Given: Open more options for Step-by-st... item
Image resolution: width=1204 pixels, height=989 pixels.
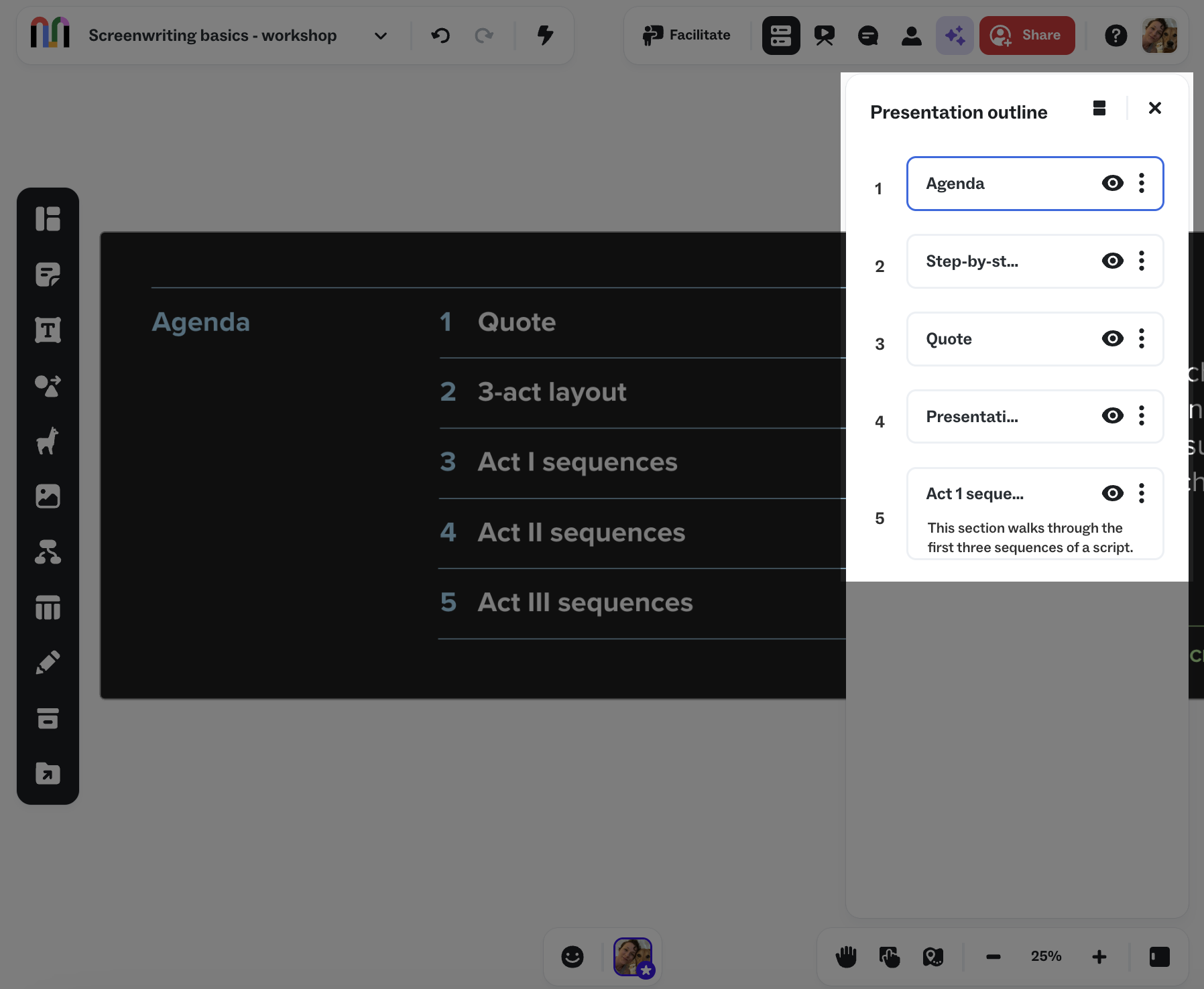Looking at the screenshot, I should (x=1142, y=261).
